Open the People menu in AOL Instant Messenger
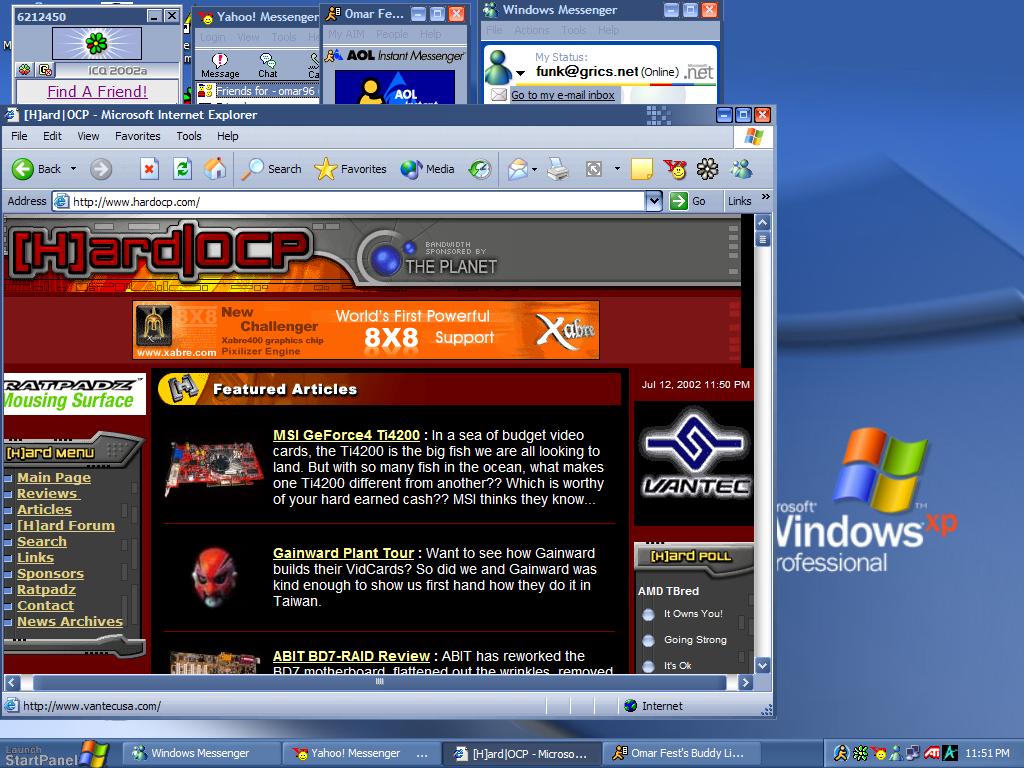The height and width of the screenshot is (768, 1024). (392, 34)
